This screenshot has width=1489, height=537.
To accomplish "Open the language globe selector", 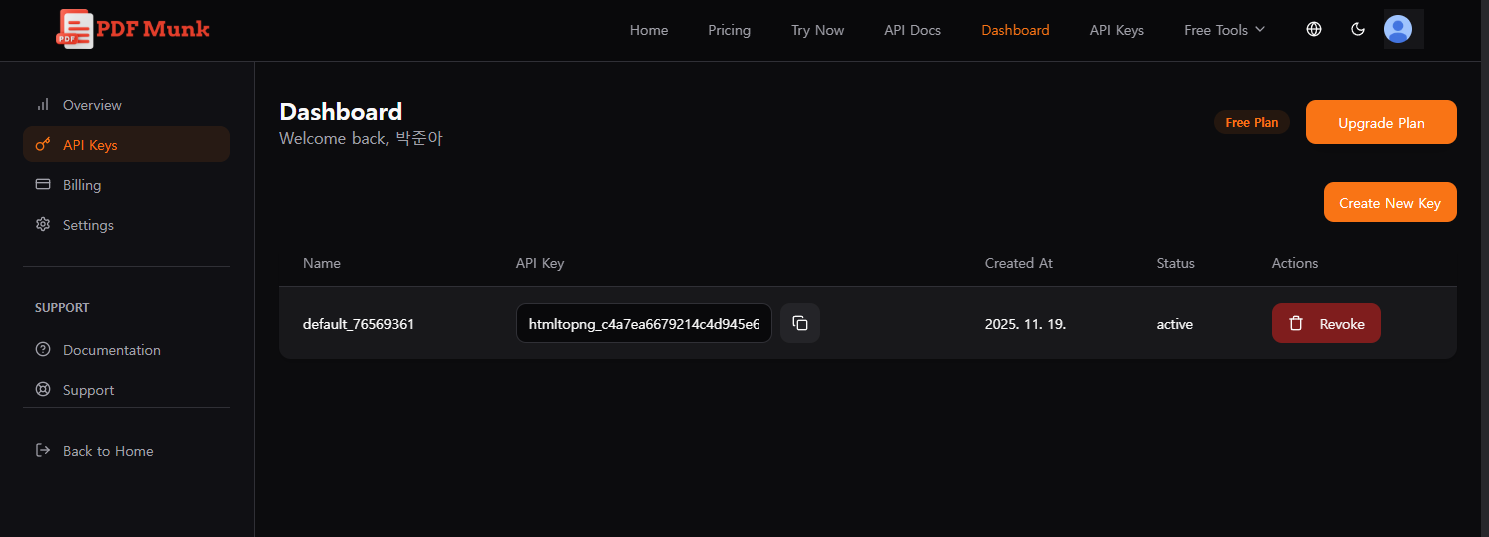I will point(1314,30).
